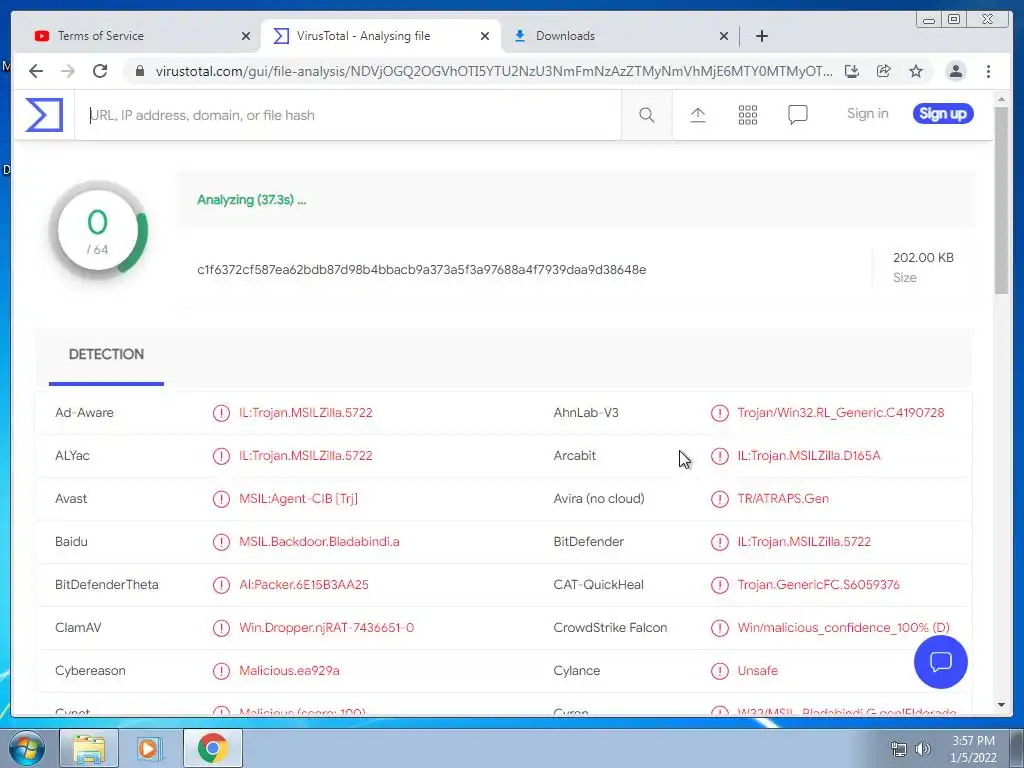Click the Trojan.GenericFC.S6059376 result
This screenshot has height=768, width=1024.
click(818, 585)
